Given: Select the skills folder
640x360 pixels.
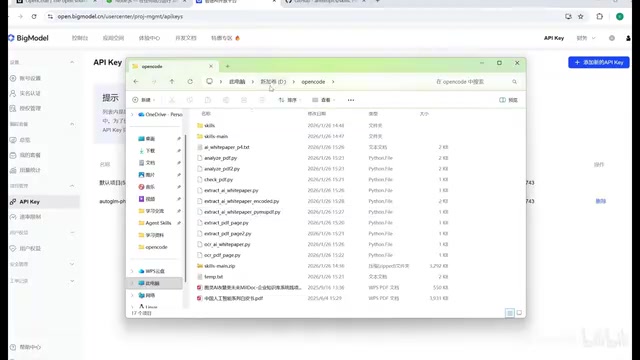Looking at the screenshot, I should coord(209,125).
